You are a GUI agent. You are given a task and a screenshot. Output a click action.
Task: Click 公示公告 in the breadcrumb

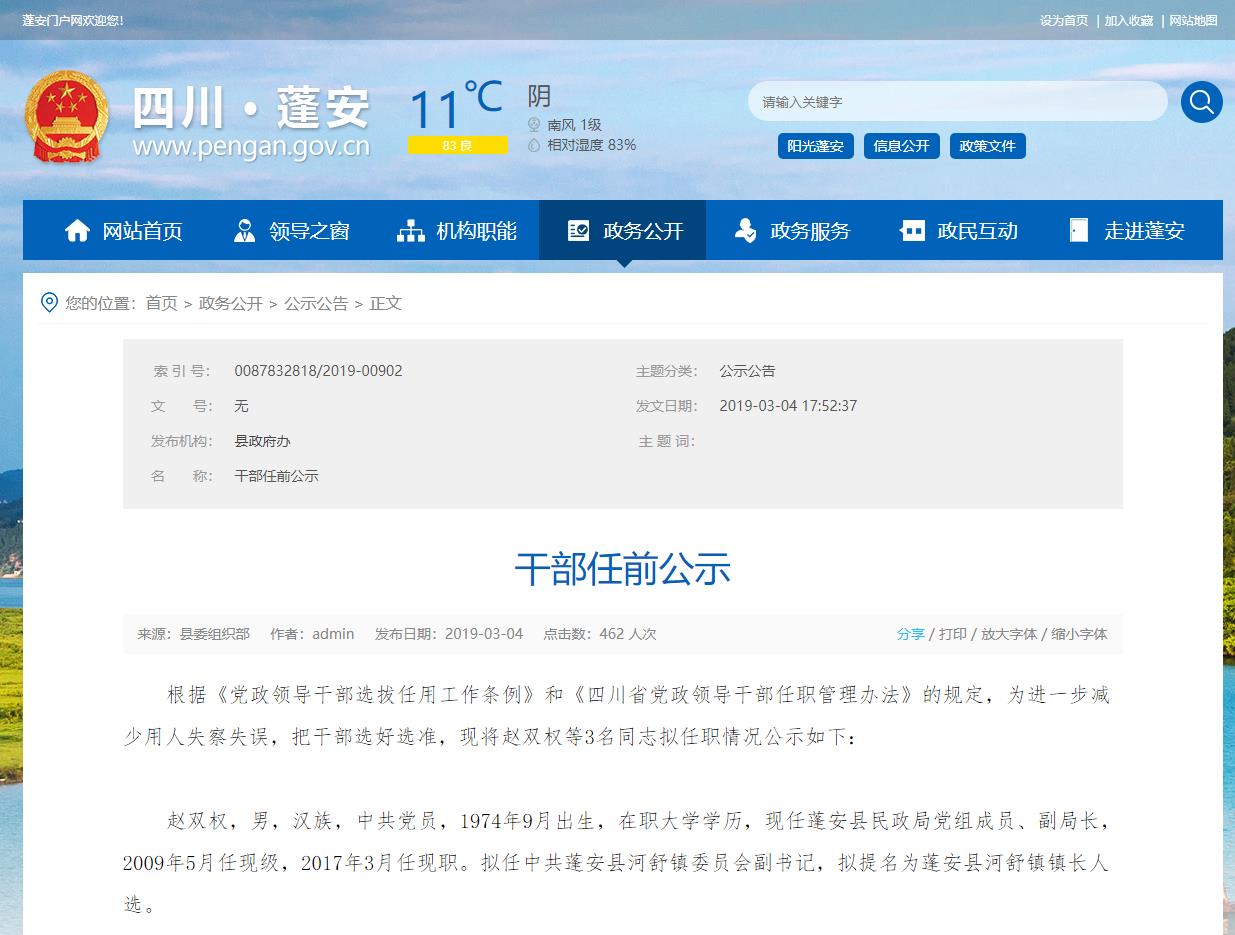point(316,303)
